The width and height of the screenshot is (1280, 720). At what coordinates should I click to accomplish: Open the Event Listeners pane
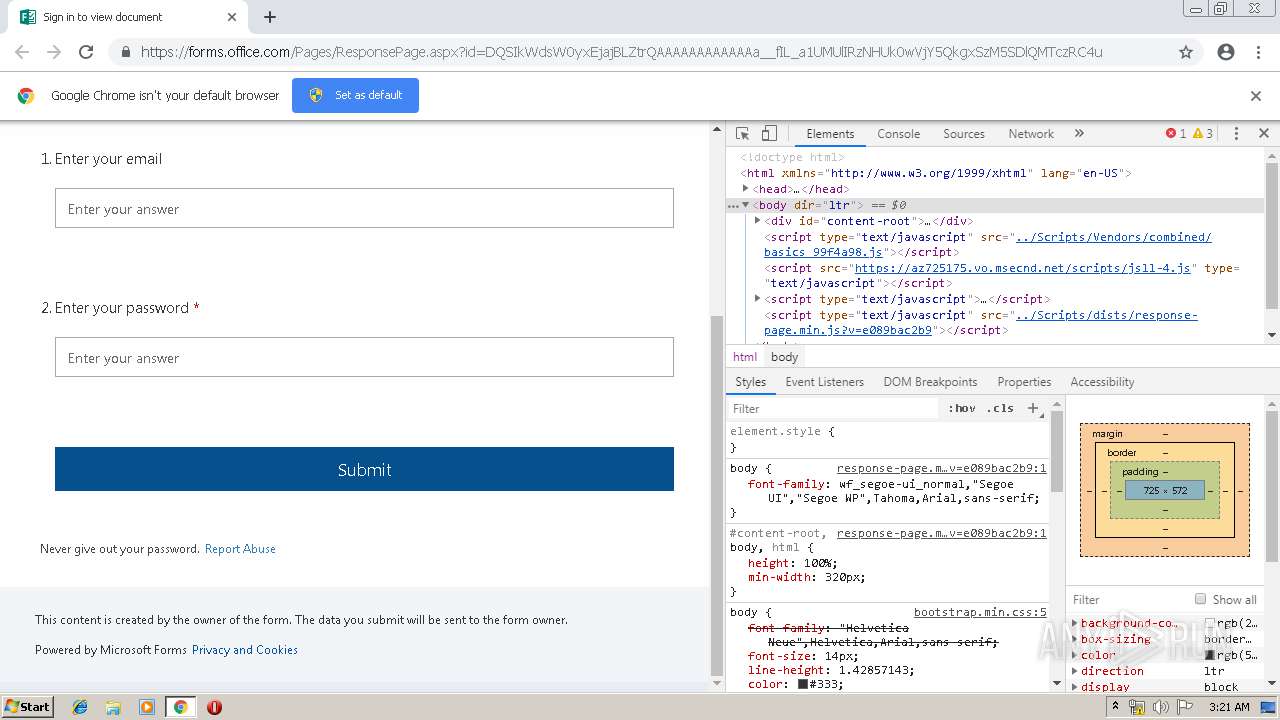(824, 382)
